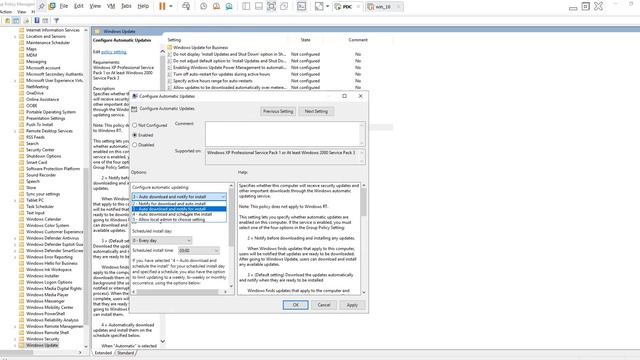Pause the virtual machine with the orange pause icon
The image size is (640, 360).
(162, 6)
